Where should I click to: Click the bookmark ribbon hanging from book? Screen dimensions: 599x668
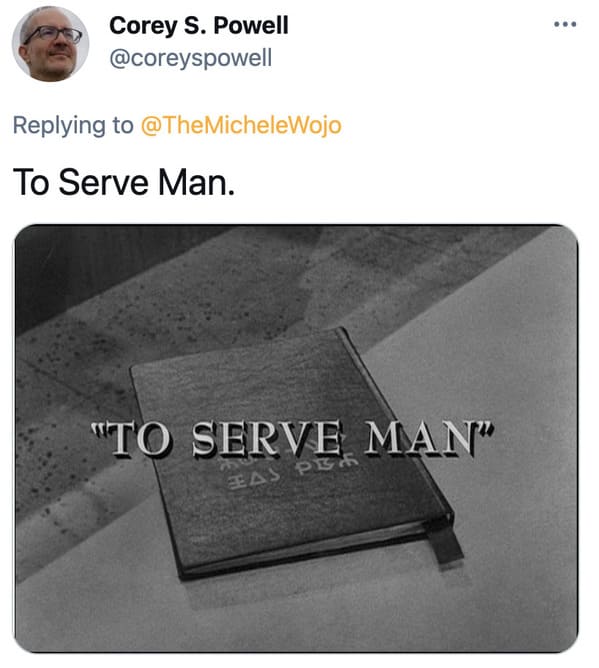tap(446, 541)
